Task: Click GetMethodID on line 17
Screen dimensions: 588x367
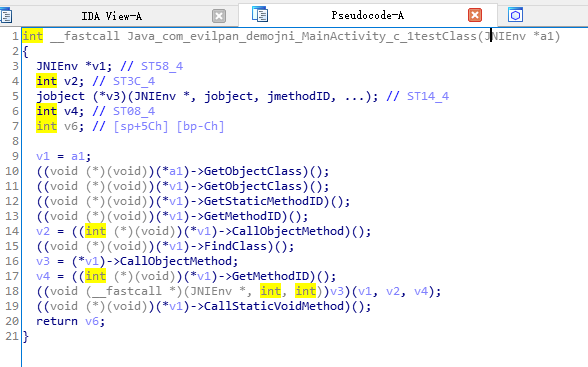Action: 270,276
